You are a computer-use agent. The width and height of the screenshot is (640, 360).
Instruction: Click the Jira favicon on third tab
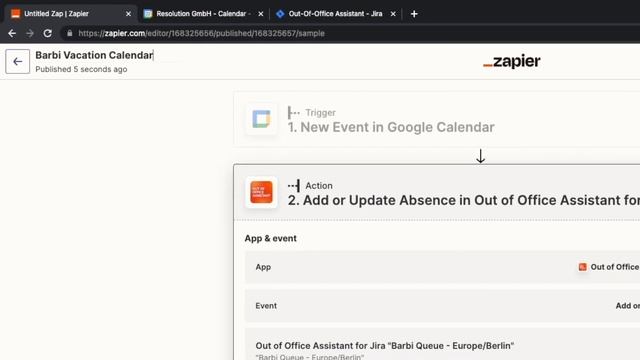pos(280,14)
